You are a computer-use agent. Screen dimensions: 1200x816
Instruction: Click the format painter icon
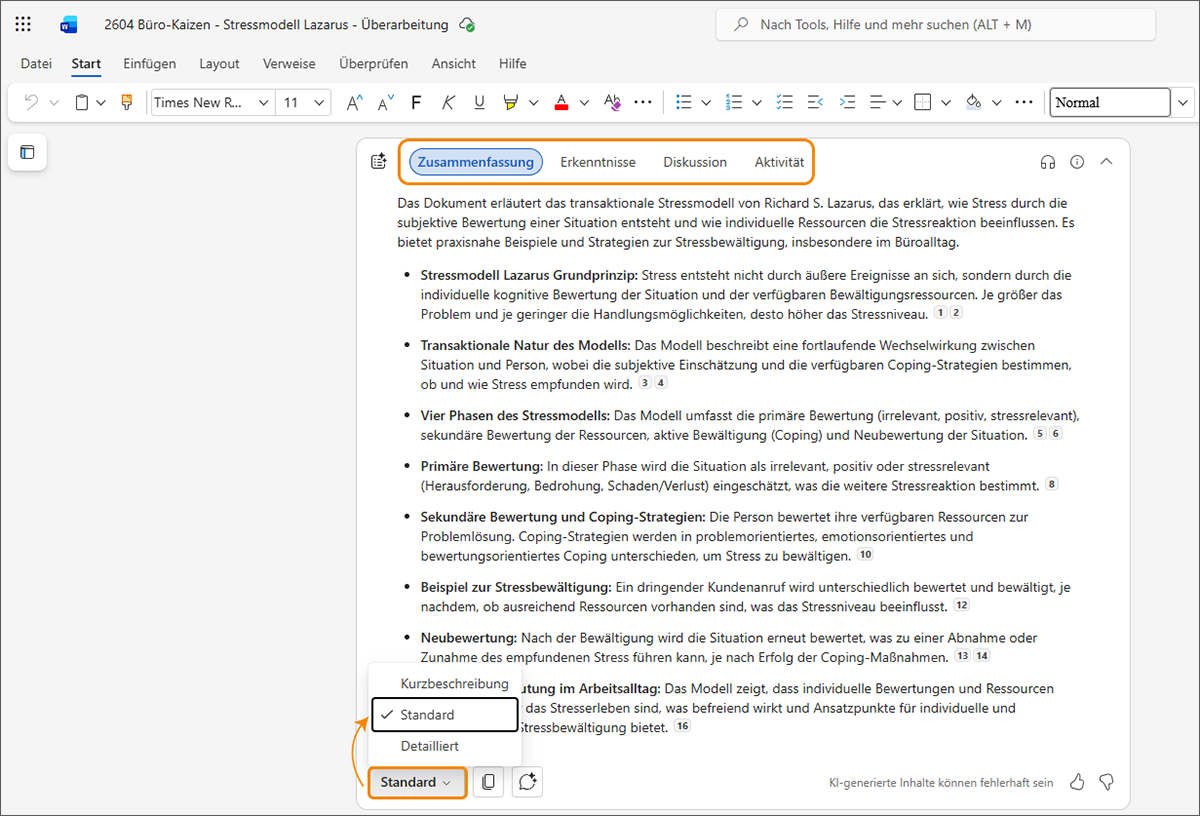point(126,102)
